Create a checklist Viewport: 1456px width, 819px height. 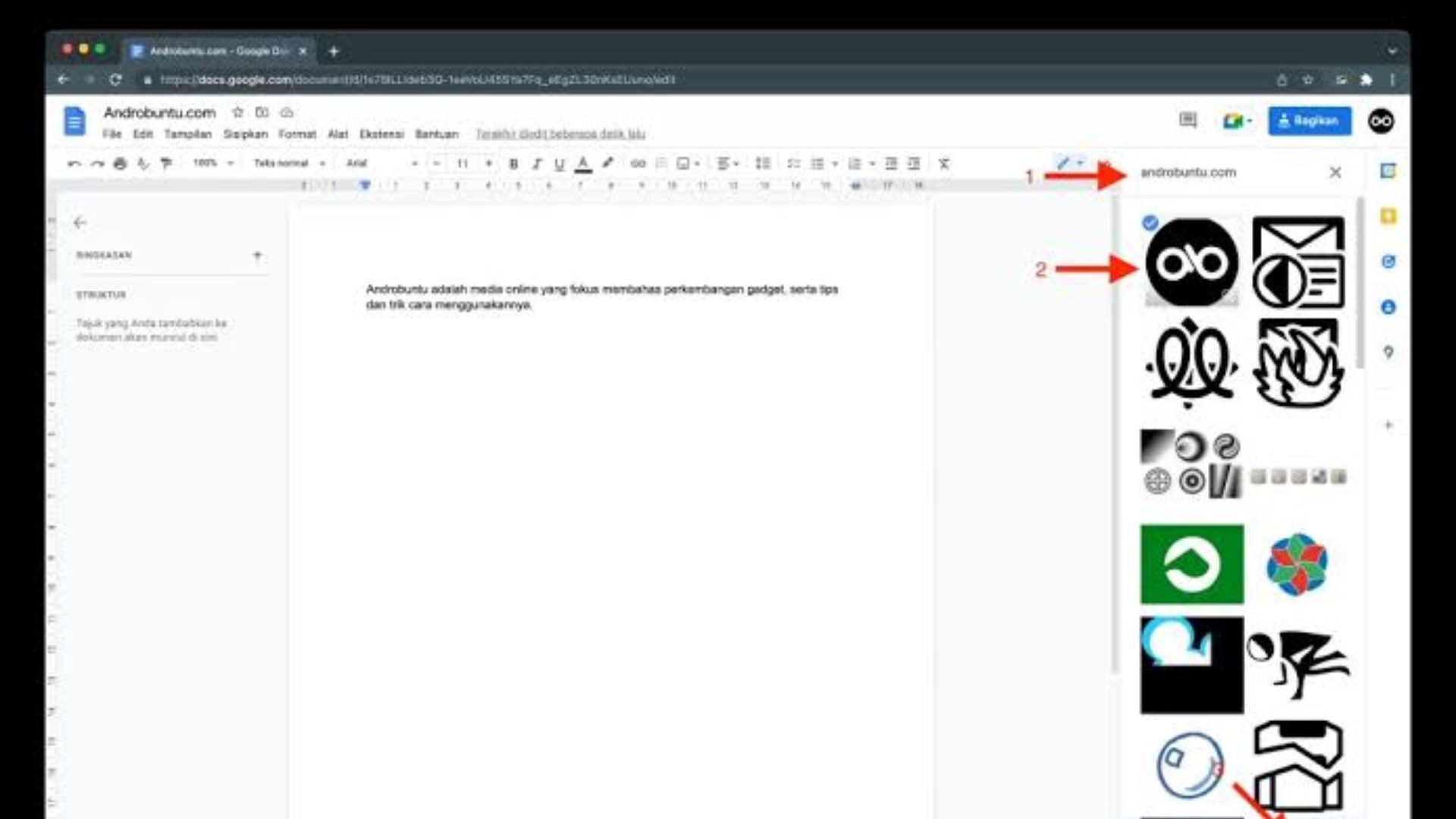point(793,164)
